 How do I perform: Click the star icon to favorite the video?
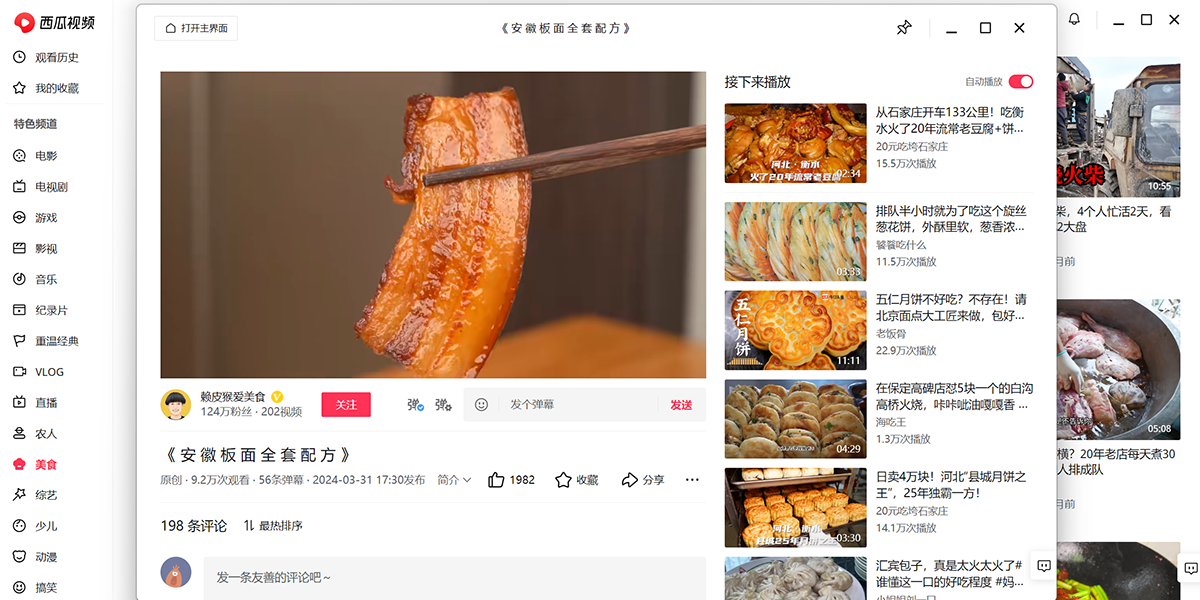tap(564, 480)
